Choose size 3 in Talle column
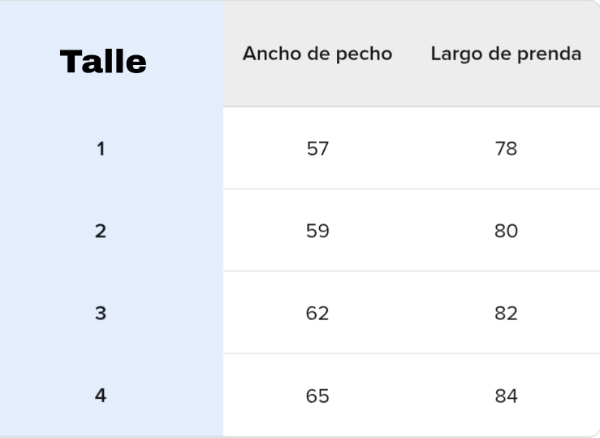This screenshot has height=438, width=600. click(100, 313)
